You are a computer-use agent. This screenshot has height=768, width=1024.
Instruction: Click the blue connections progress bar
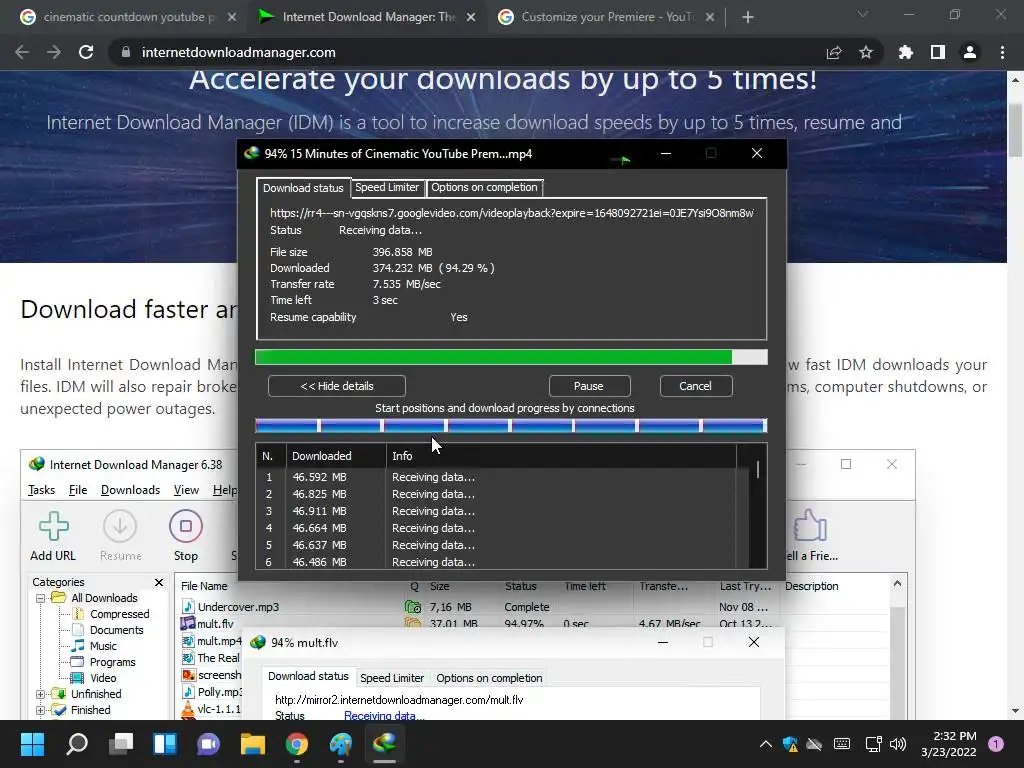511,426
